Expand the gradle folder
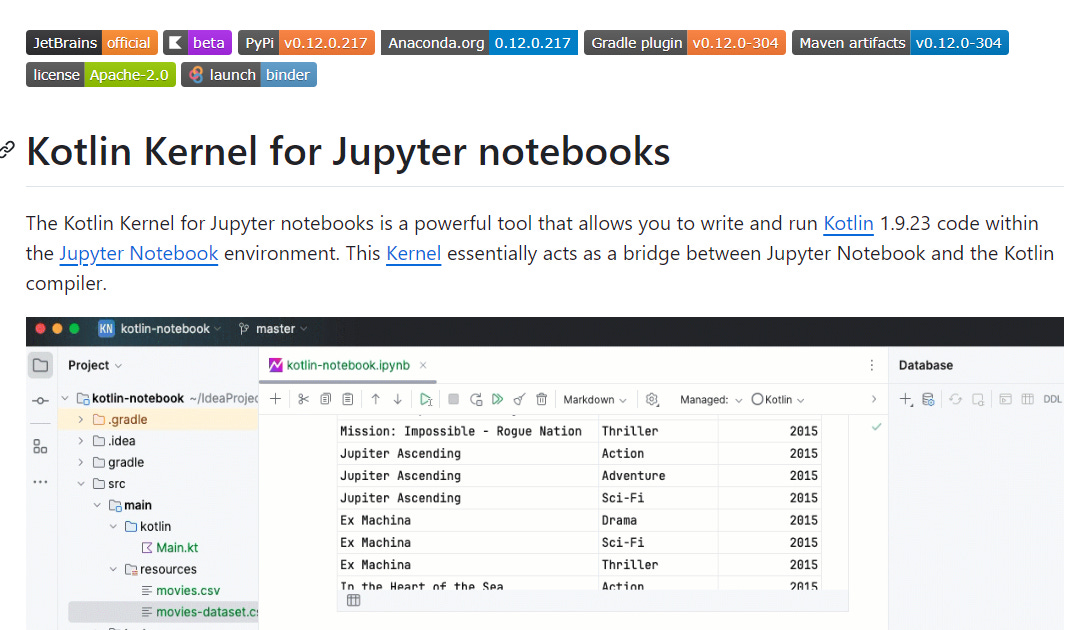The height and width of the screenshot is (630, 1090). point(81,462)
